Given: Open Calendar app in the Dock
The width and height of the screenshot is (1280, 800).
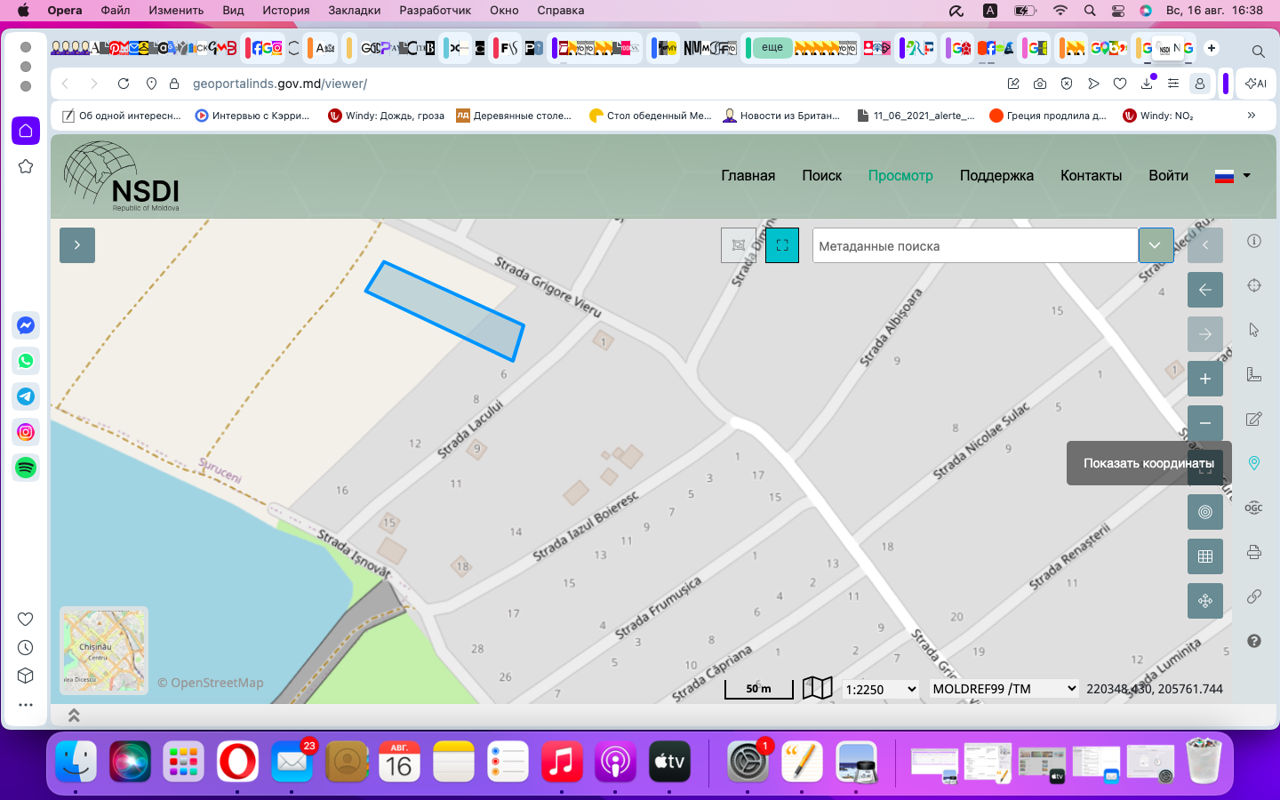Looking at the screenshot, I should (400, 762).
